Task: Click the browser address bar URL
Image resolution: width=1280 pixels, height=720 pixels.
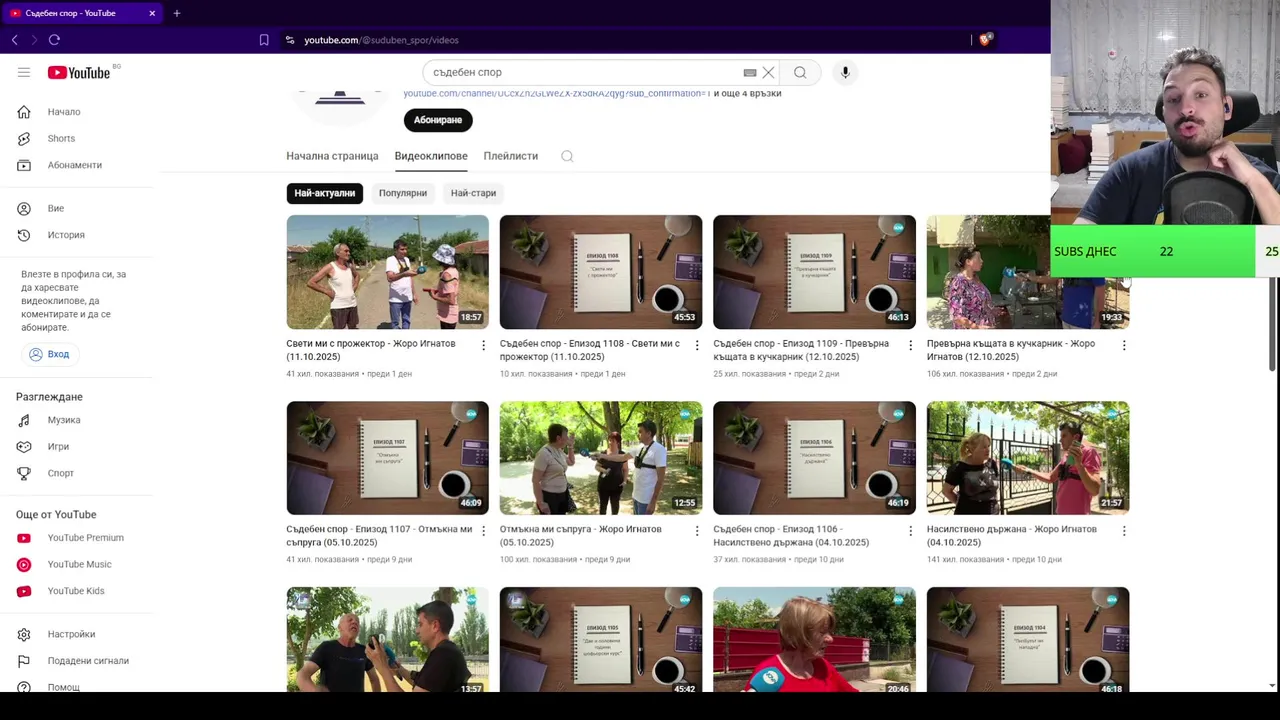Action: 381,40
